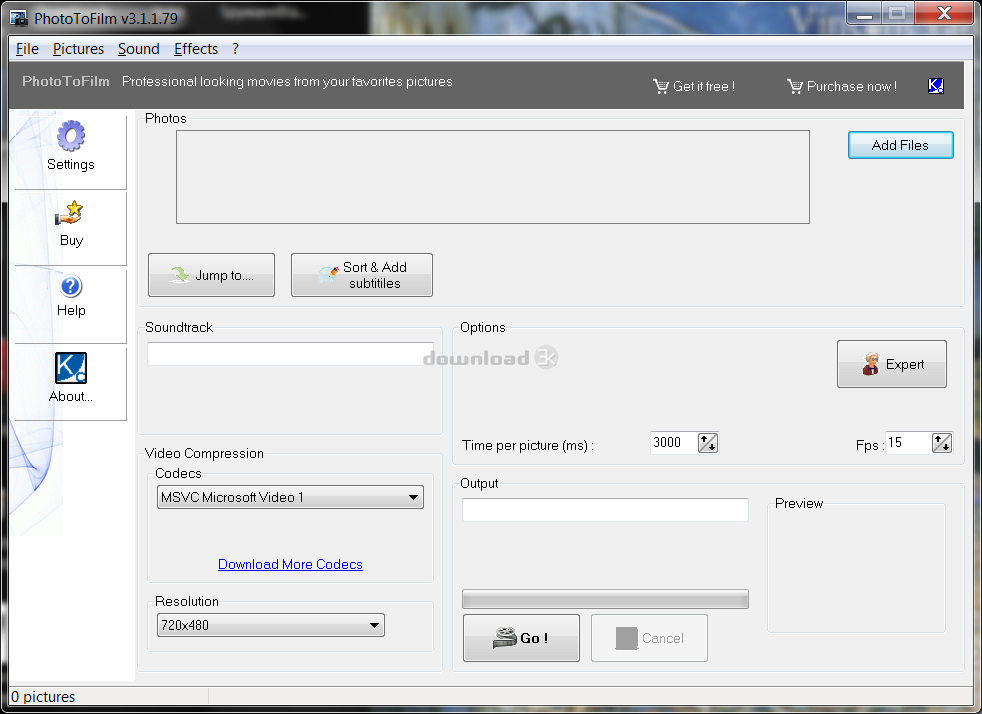Open the Effects menu
The height and width of the screenshot is (714, 982).
pyautogui.click(x=196, y=49)
